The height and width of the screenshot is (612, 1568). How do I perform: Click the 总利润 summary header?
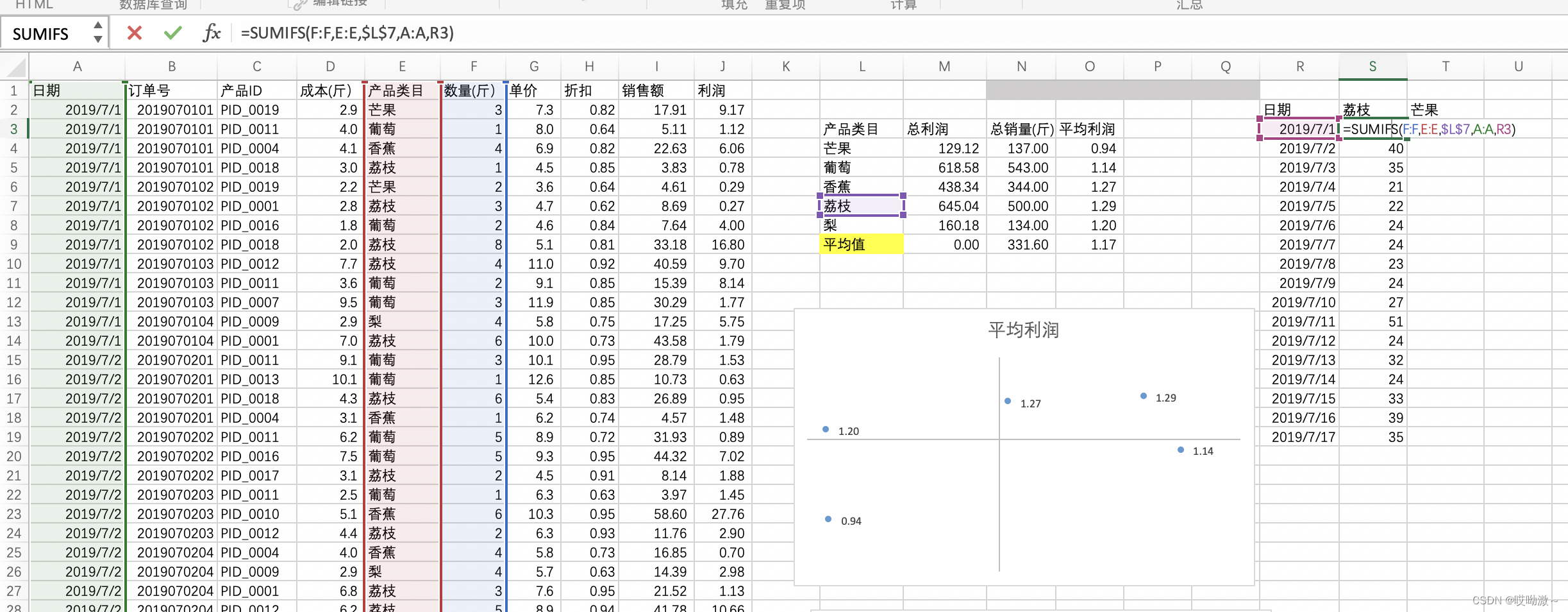click(x=944, y=129)
